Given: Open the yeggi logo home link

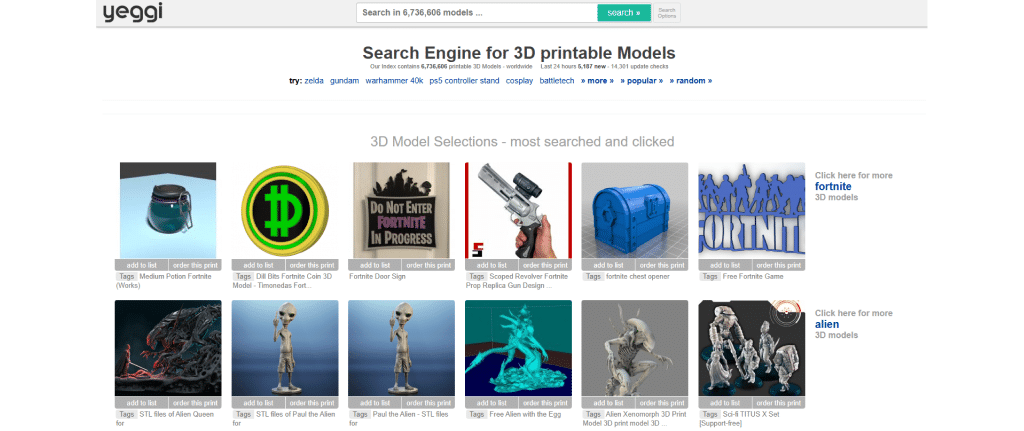Looking at the screenshot, I should 132,12.
